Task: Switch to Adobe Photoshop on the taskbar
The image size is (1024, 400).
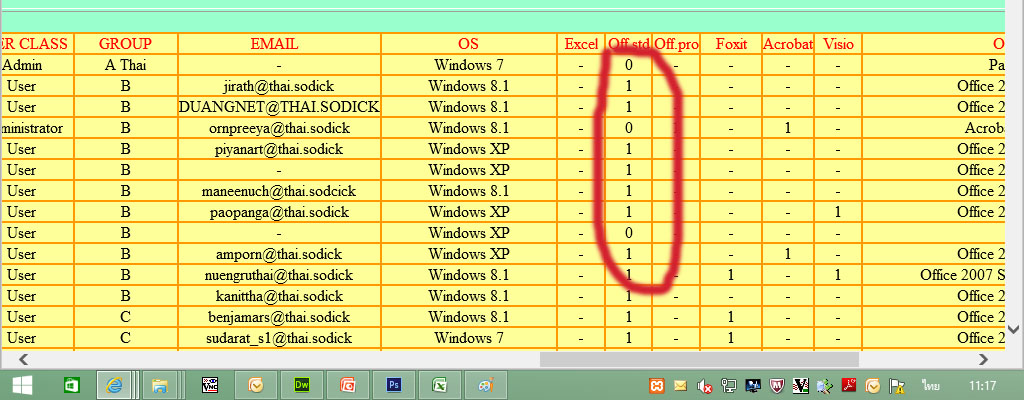Action: (394, 385)
